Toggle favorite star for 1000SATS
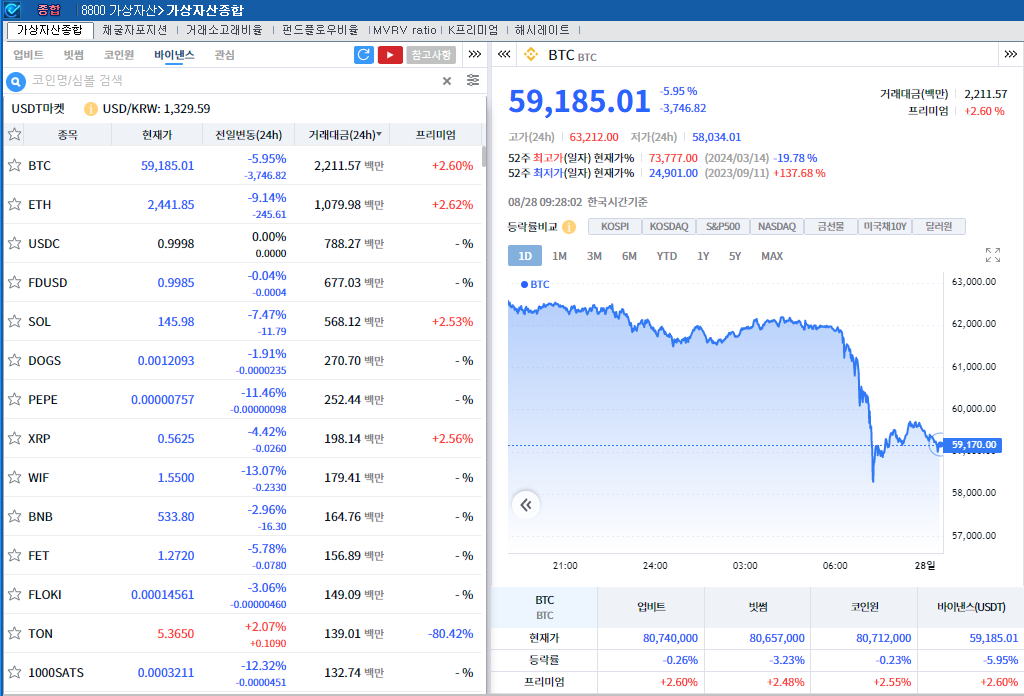 pos(14,672)
